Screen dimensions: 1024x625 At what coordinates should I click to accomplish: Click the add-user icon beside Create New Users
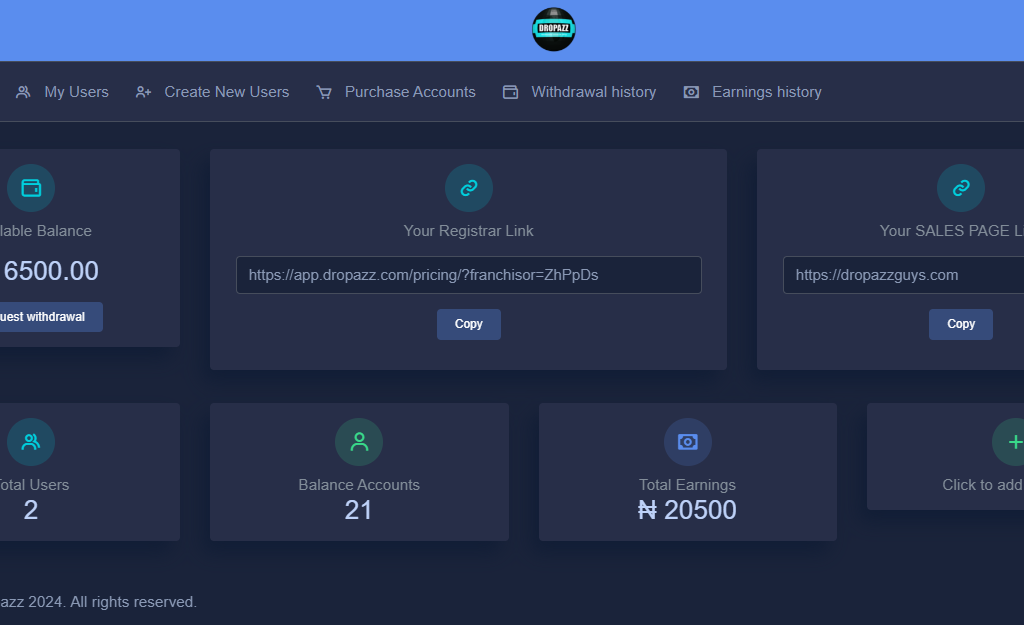tap(144, 92)
